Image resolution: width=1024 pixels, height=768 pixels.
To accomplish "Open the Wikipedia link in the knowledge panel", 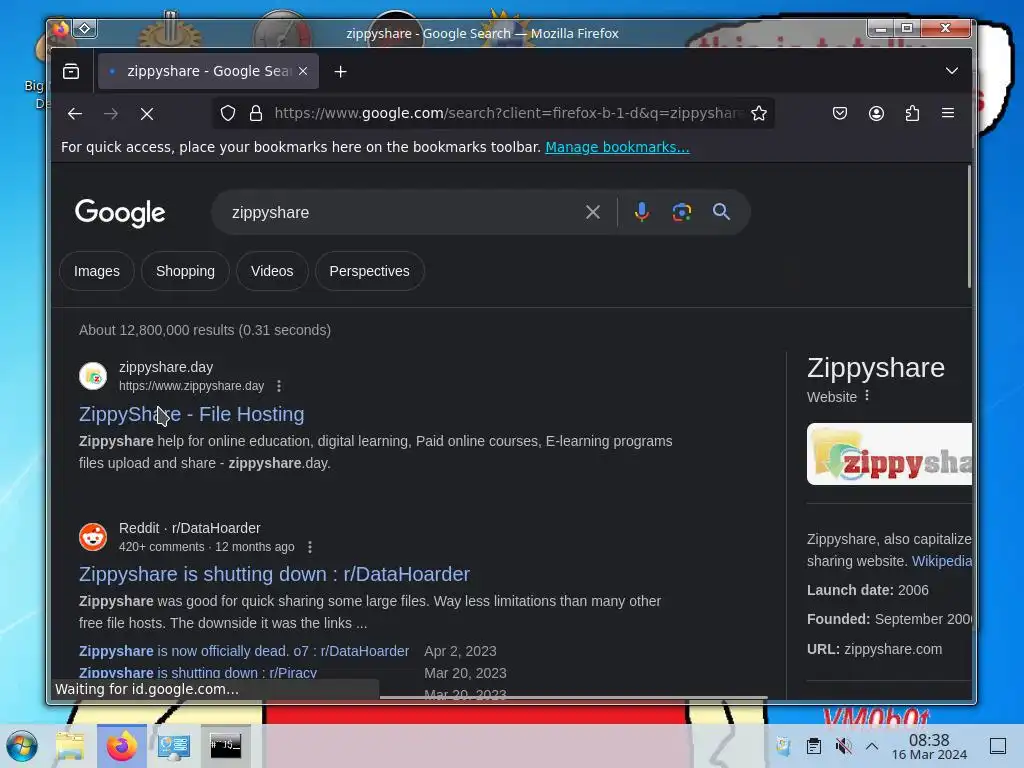I will click(x=941, y=561).
